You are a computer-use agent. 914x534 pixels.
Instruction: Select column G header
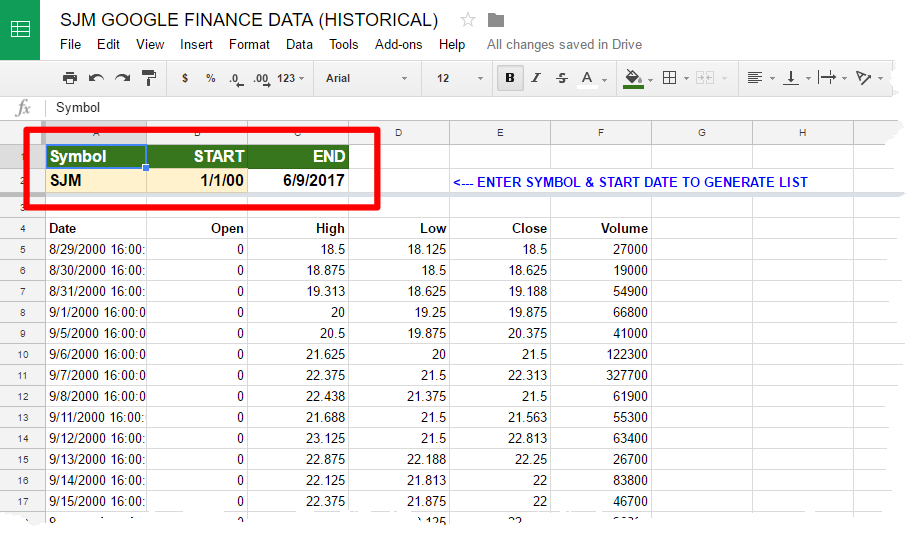(702, 133)
